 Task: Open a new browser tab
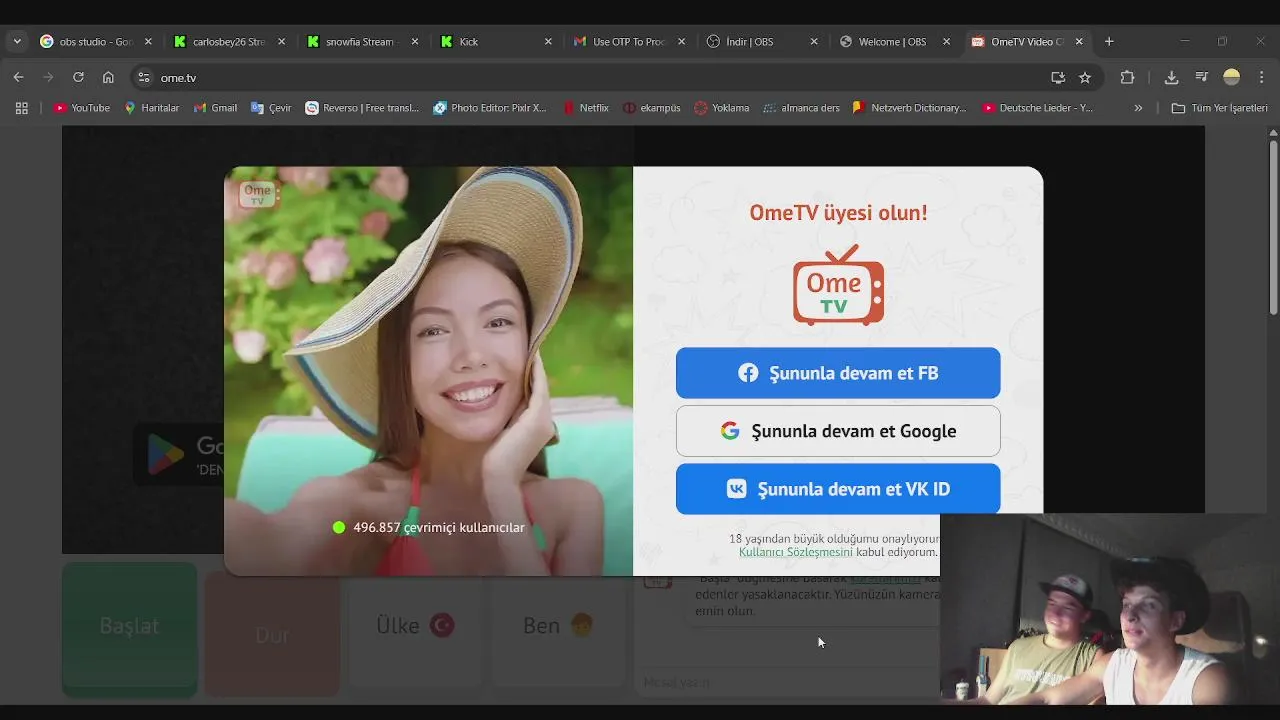[1109, 42]
